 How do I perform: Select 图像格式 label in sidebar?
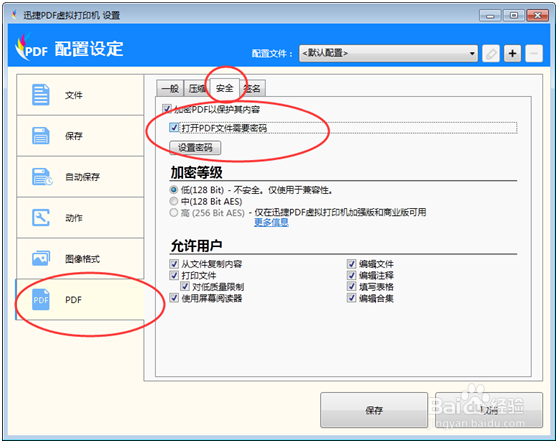tap(82, 259)
